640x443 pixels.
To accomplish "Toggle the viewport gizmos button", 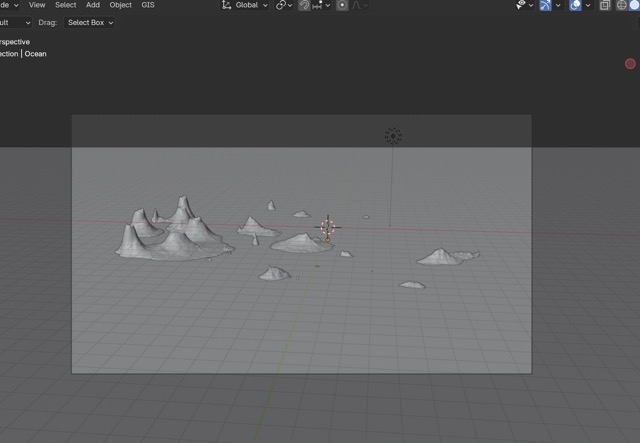I will coord(546,5).
